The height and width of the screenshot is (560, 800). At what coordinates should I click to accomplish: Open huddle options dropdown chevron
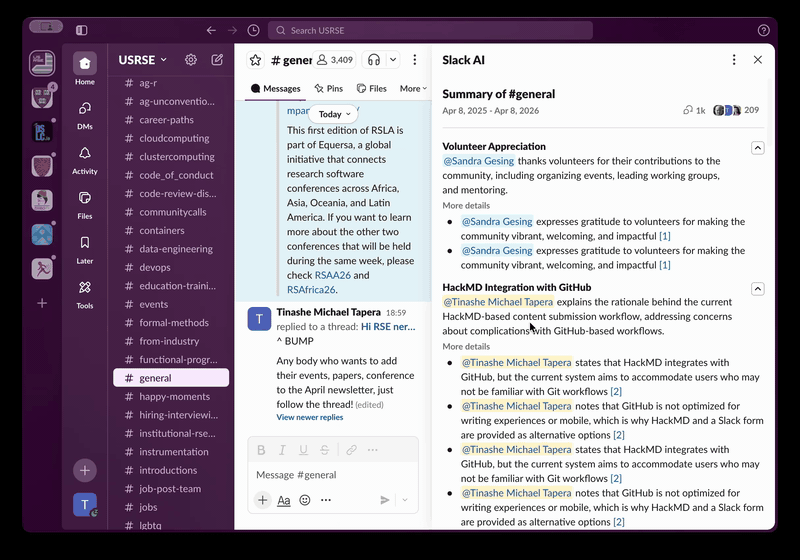(393, 60)
